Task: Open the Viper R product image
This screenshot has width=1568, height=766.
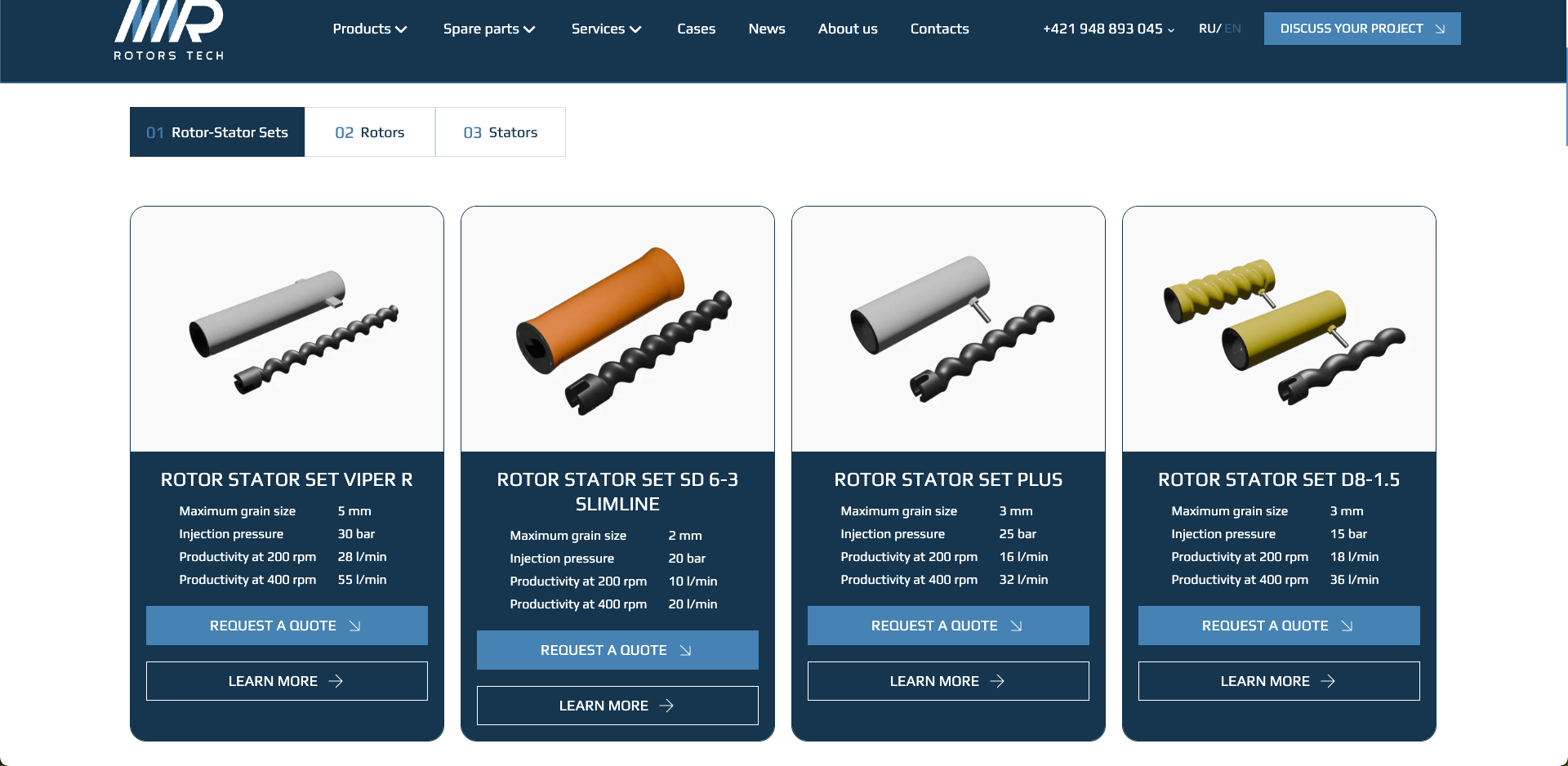Action: coord(287,329)
